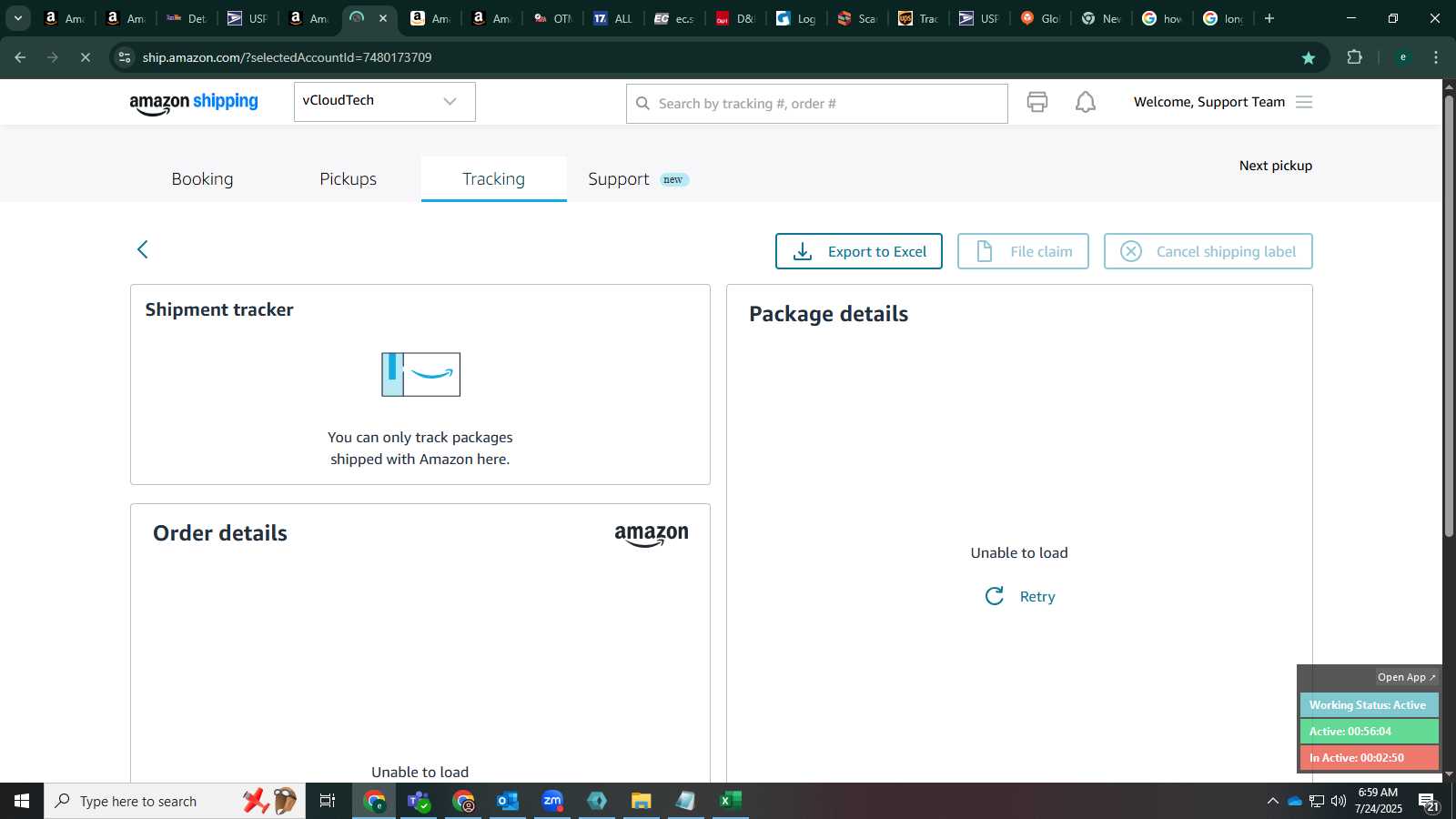Click the Windows taskbar search box
The height and width of the screenshot is (819, 1456).
pos(175,801)
